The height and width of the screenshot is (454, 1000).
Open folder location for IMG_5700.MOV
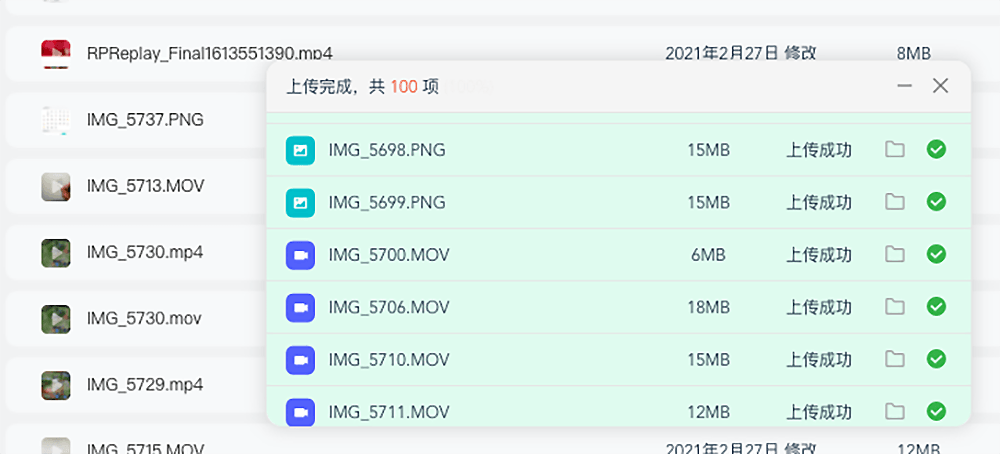(x=895, y=254)
